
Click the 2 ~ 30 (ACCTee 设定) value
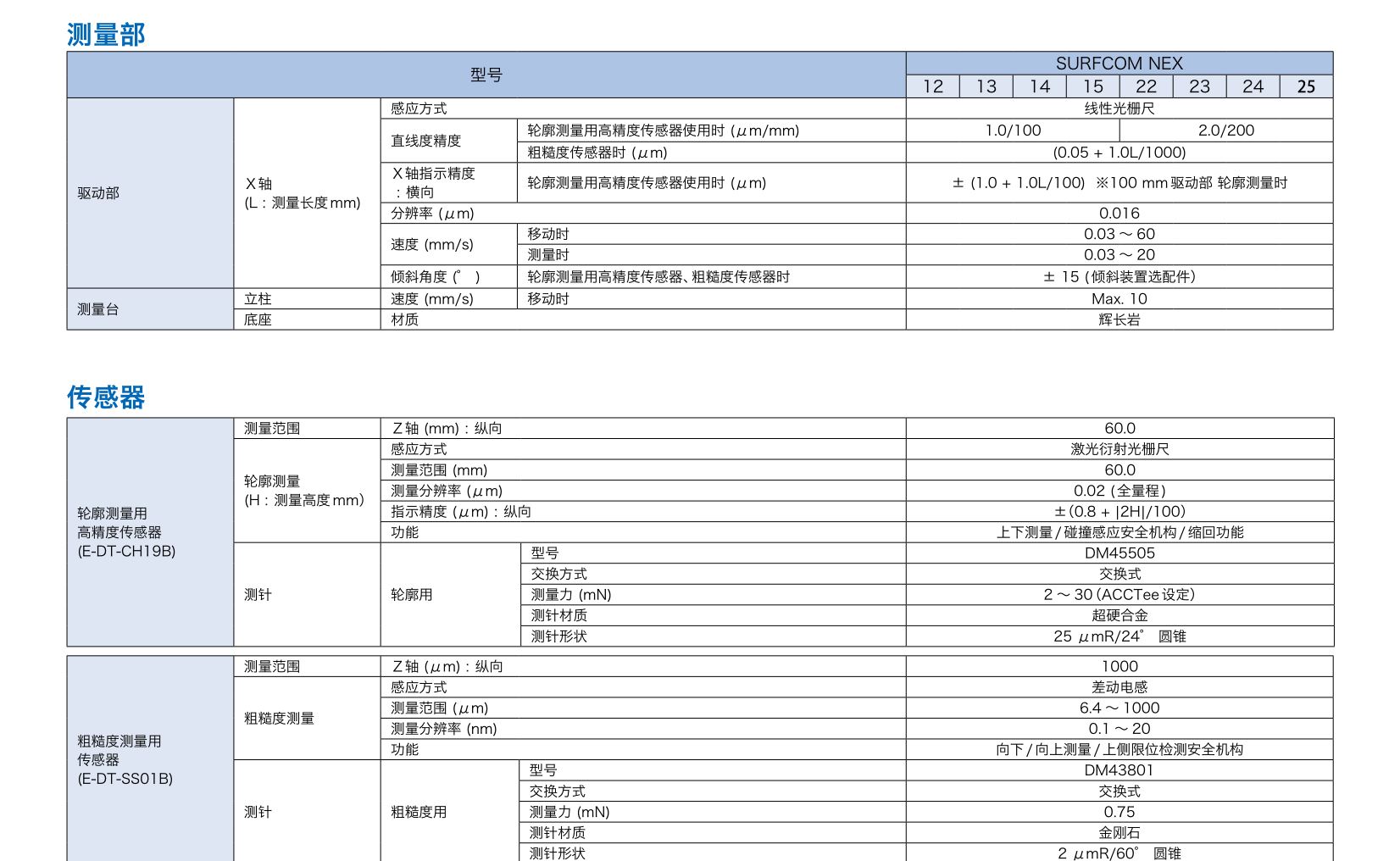click(x=1119, y=595)
